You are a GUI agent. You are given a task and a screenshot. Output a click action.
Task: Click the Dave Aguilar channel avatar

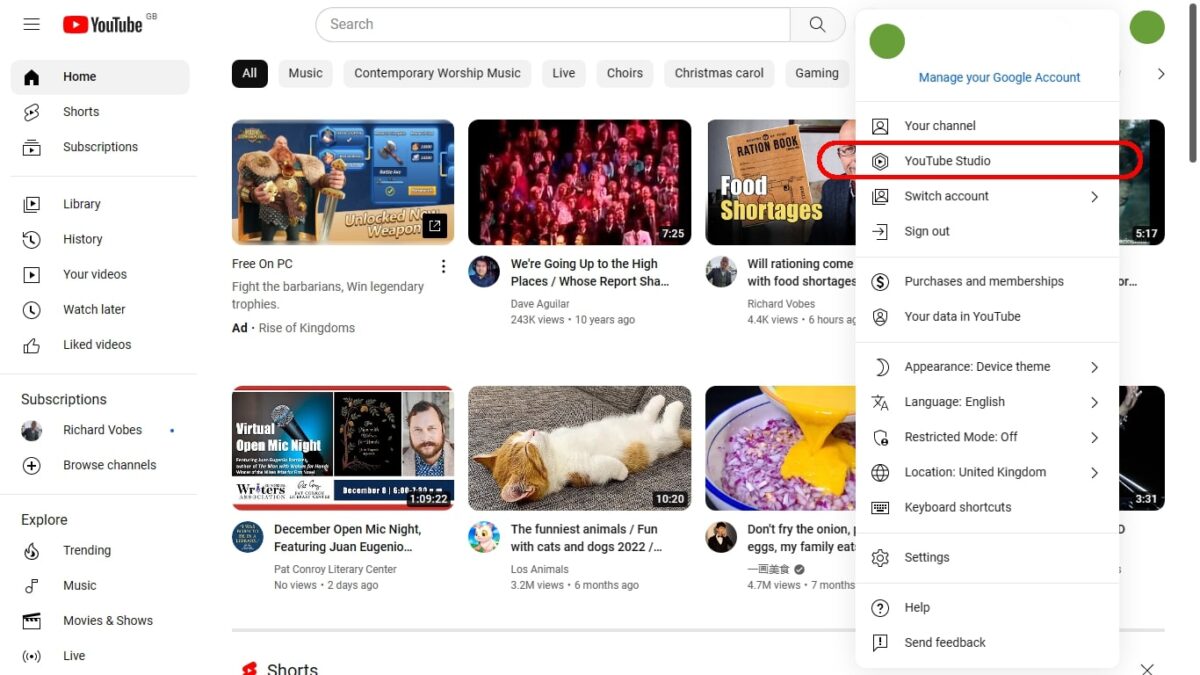click(x=484, y=271)
